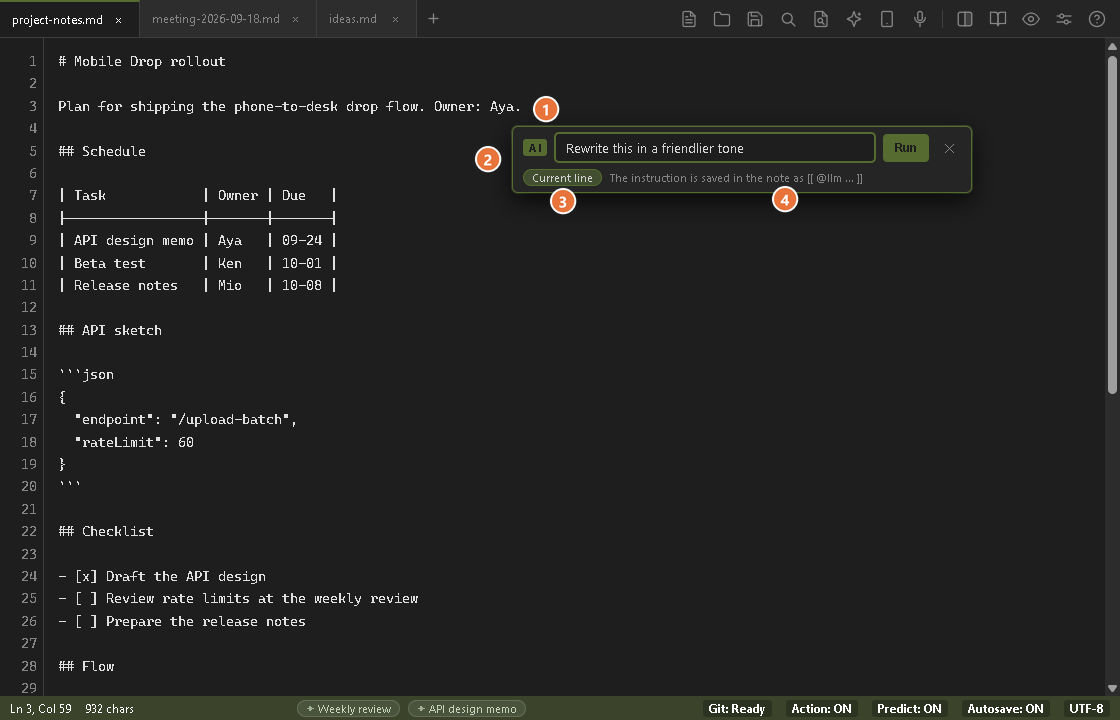This screenshot has height=720, width=1120.
Task: Dismiss the AI prompt popup
Action: (x=949, y=149)
